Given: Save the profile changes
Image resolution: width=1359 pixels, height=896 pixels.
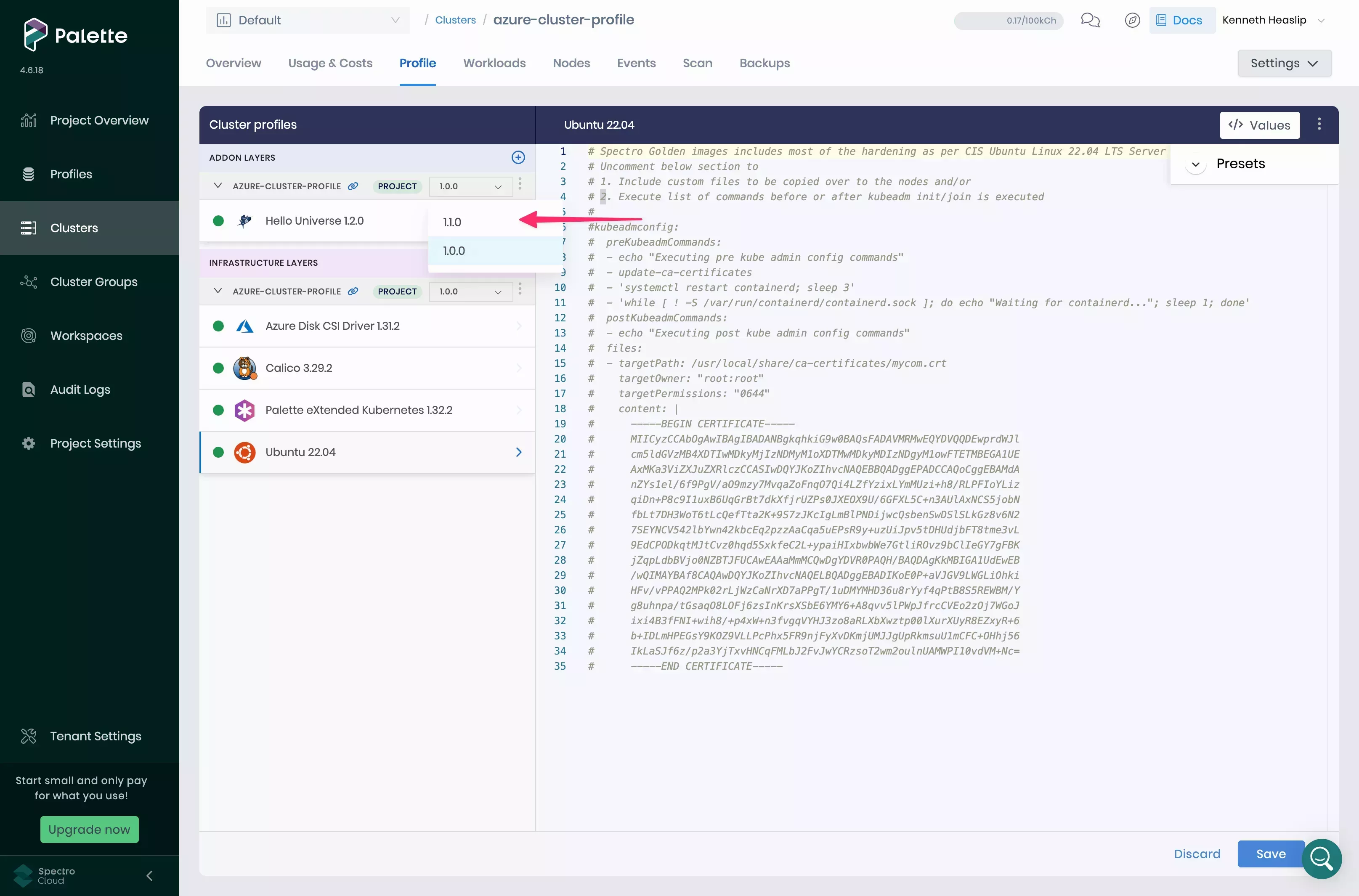Looking at the screenshot, I should point(1269,853).
